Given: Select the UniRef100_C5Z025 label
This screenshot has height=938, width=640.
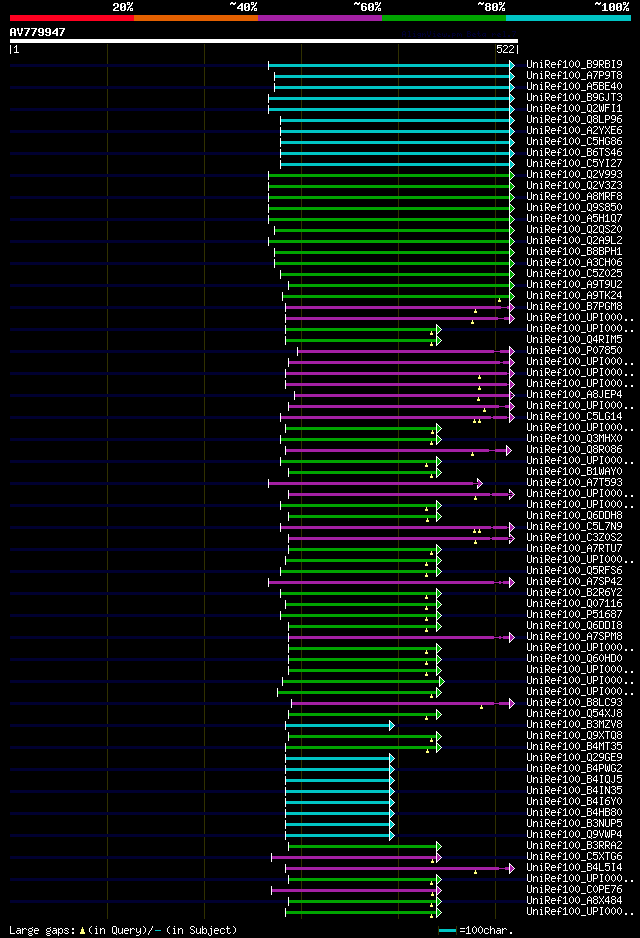Looking at the screenshot, I should pos(574,273).
